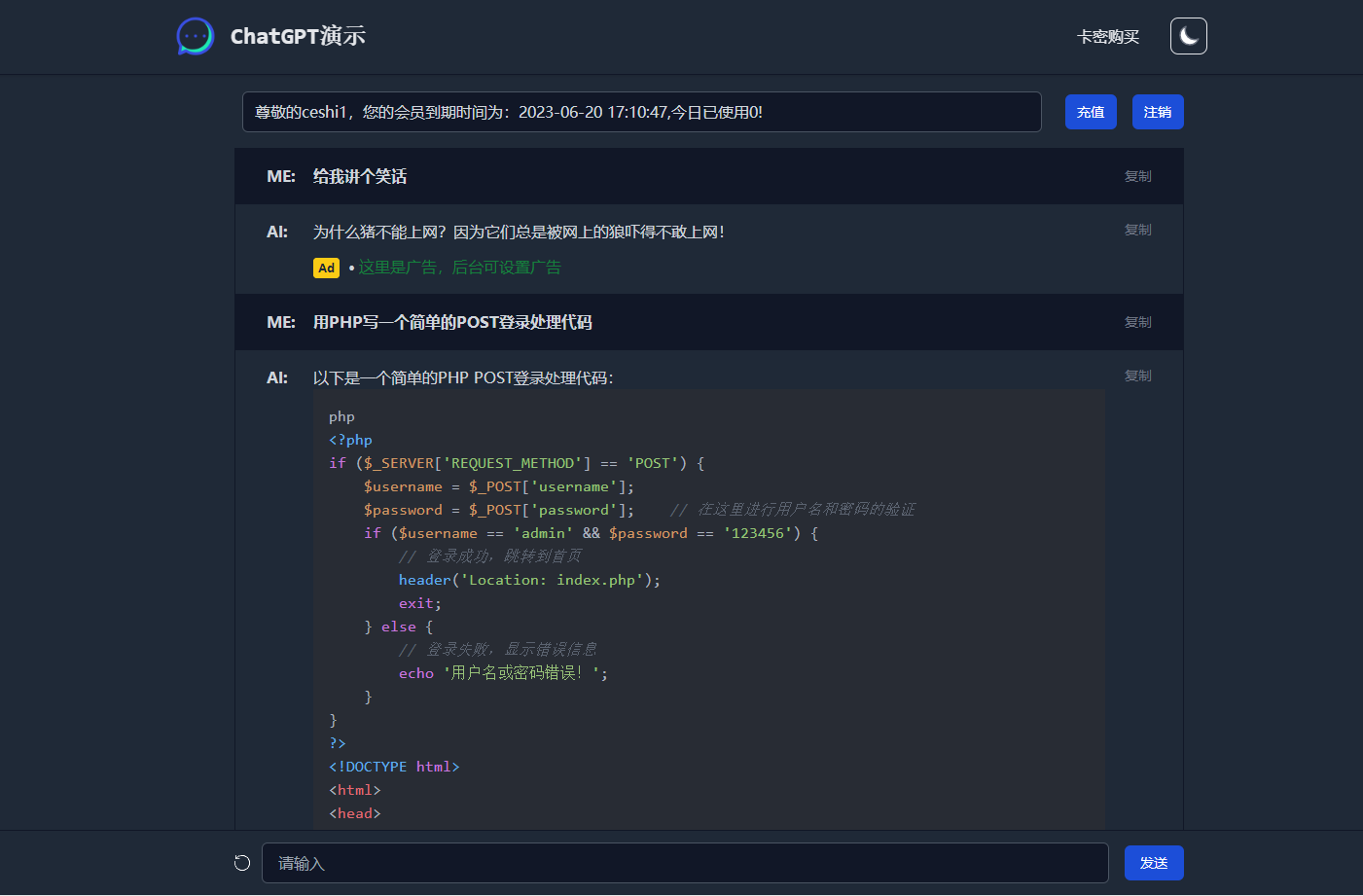Toggle dark mode with the moon icon
Image resolution: width=1363 pixels, height=896 pixels.
tap(1188, 36)
